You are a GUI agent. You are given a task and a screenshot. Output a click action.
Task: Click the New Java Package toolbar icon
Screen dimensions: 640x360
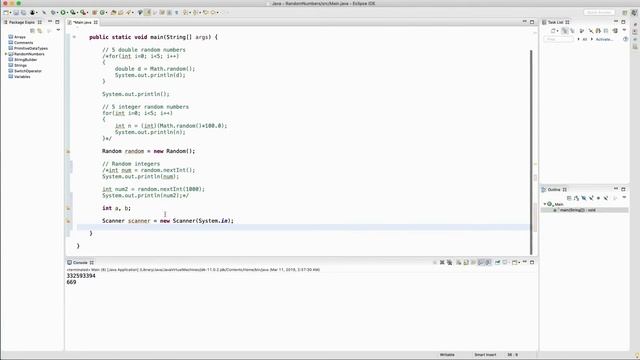pos(94,13)
